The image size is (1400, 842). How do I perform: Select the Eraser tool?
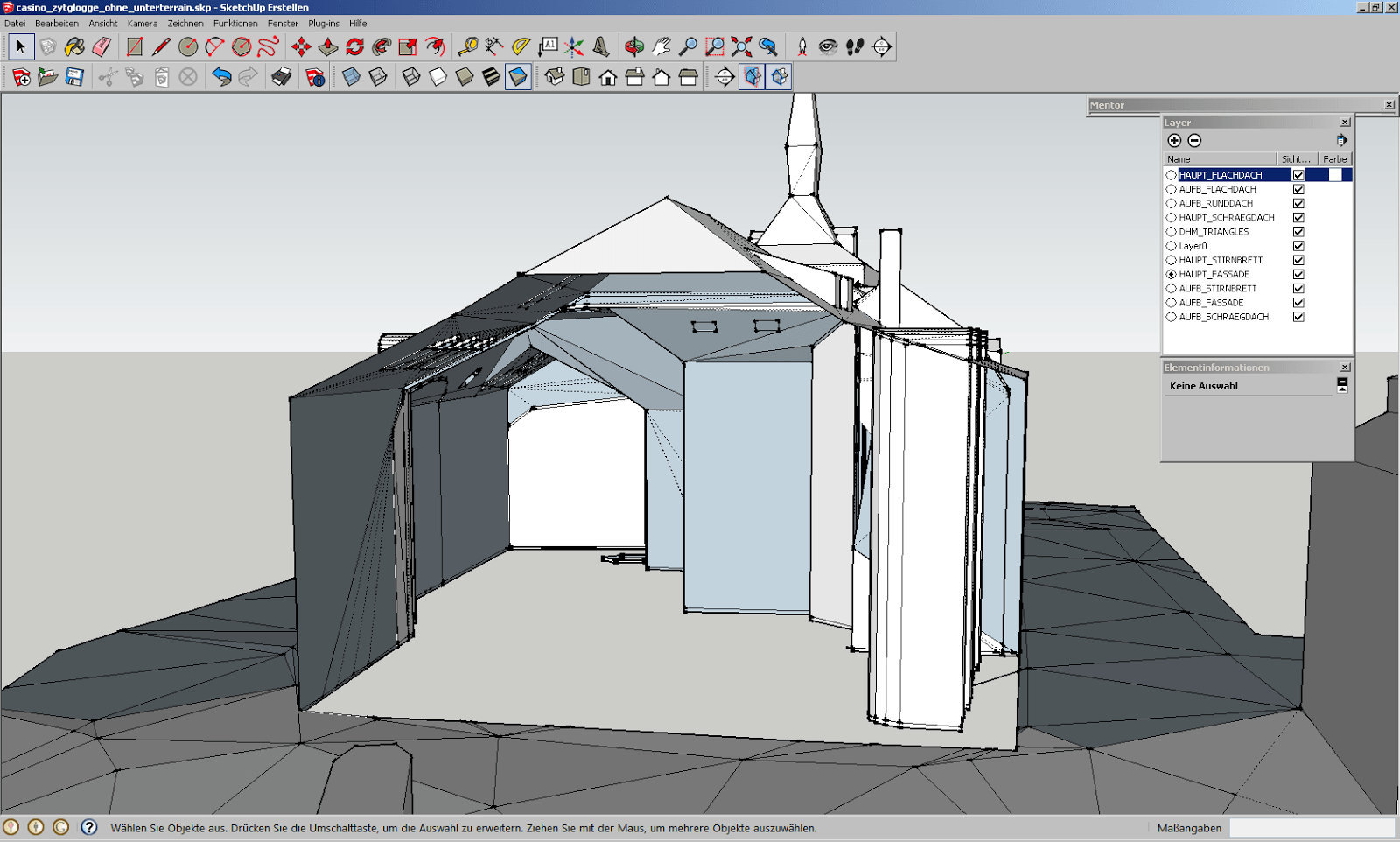tap(101, 46)
